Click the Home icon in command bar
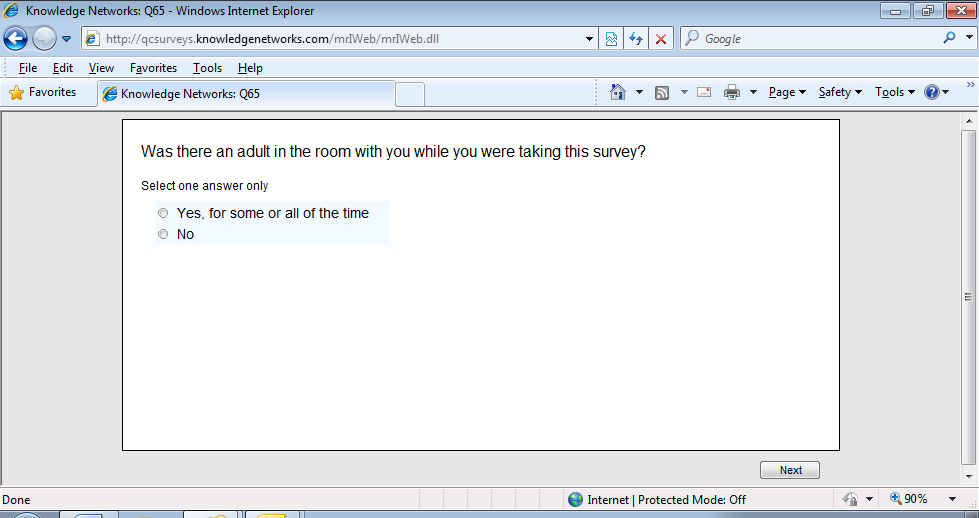 click(x=617, y=92)
